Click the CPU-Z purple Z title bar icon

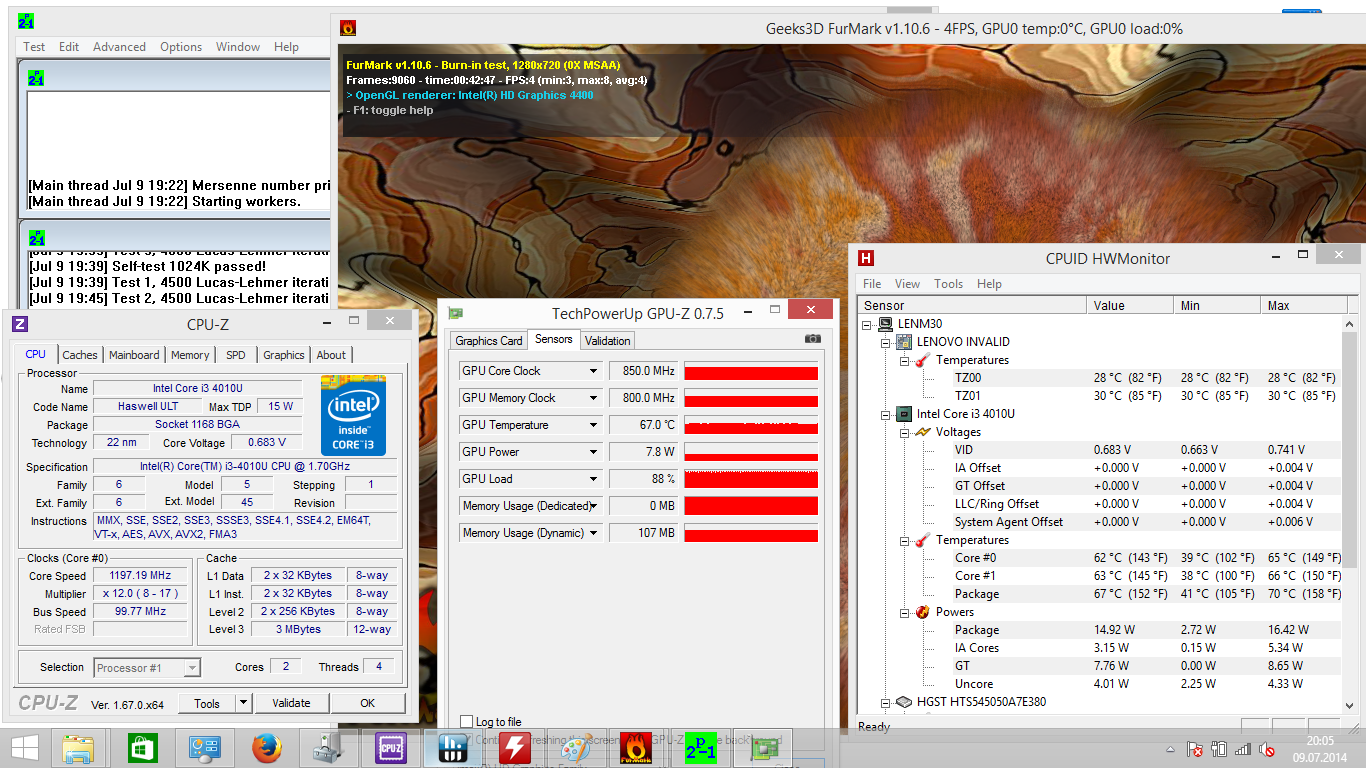coord(19,323)
